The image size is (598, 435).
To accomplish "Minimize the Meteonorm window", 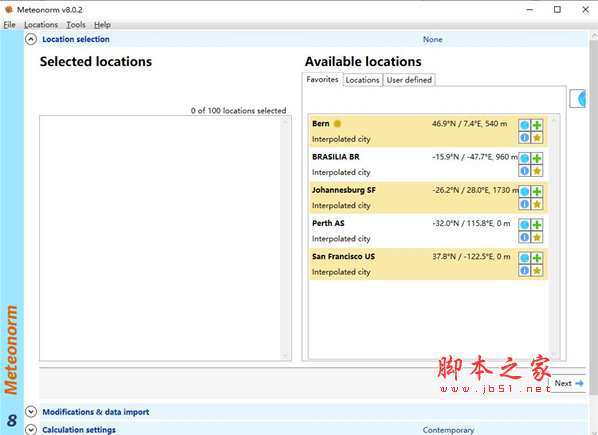I will click(x=530, y=10).
